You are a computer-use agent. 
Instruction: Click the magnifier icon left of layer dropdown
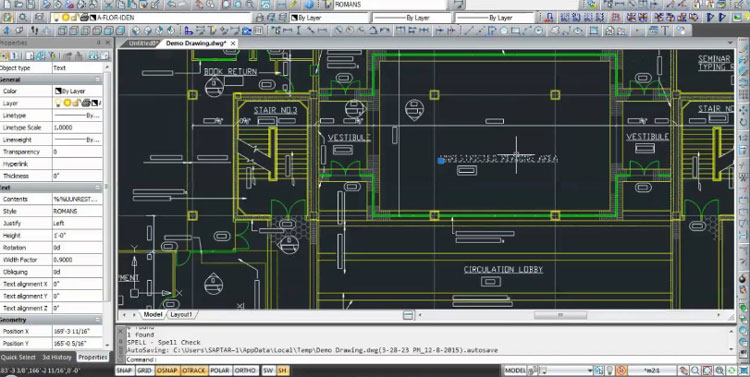point(22,18)
